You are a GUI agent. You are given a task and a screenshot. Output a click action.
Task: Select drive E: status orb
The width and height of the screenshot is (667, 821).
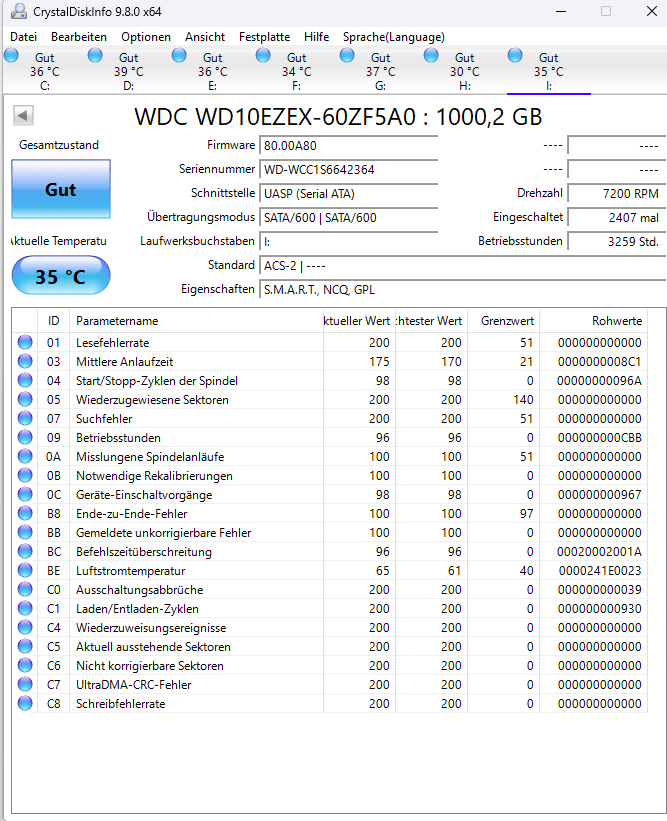click(x=179, y=56)
